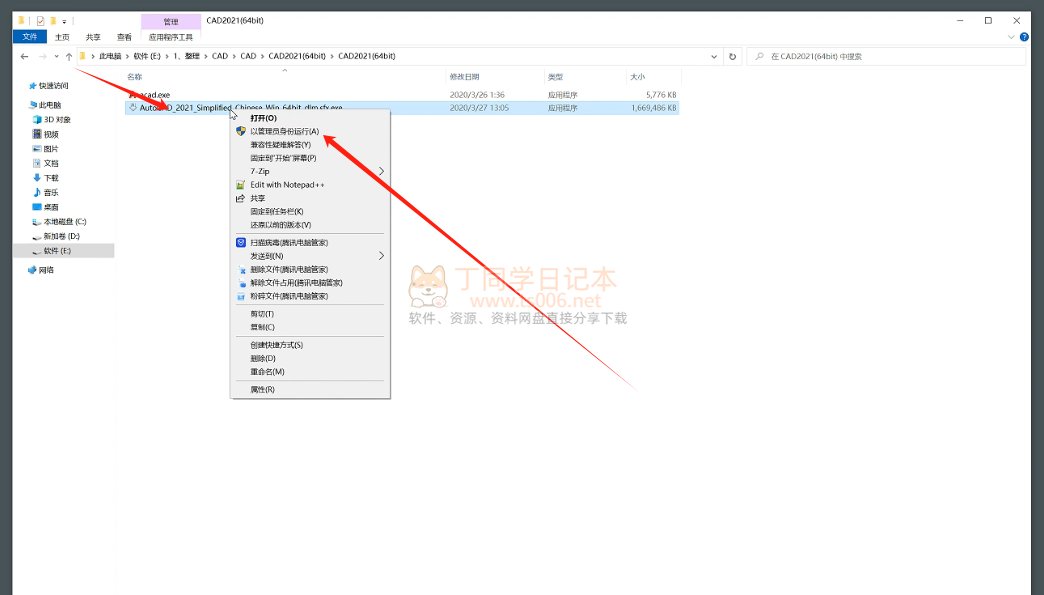Click the Tencent 扫描病毒 shield icon

[240, 243]
